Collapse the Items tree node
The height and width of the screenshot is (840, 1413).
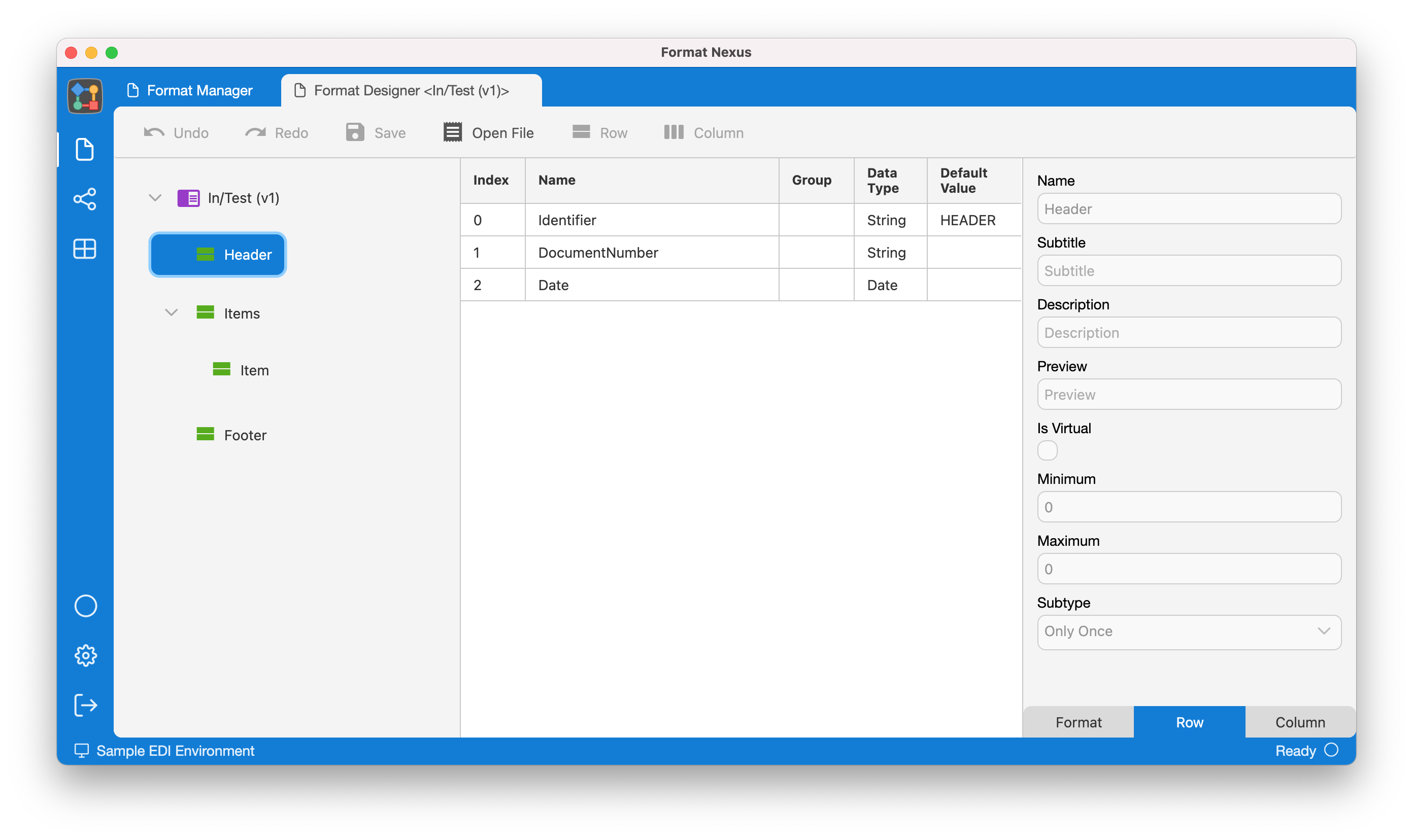tap(171, 312)
